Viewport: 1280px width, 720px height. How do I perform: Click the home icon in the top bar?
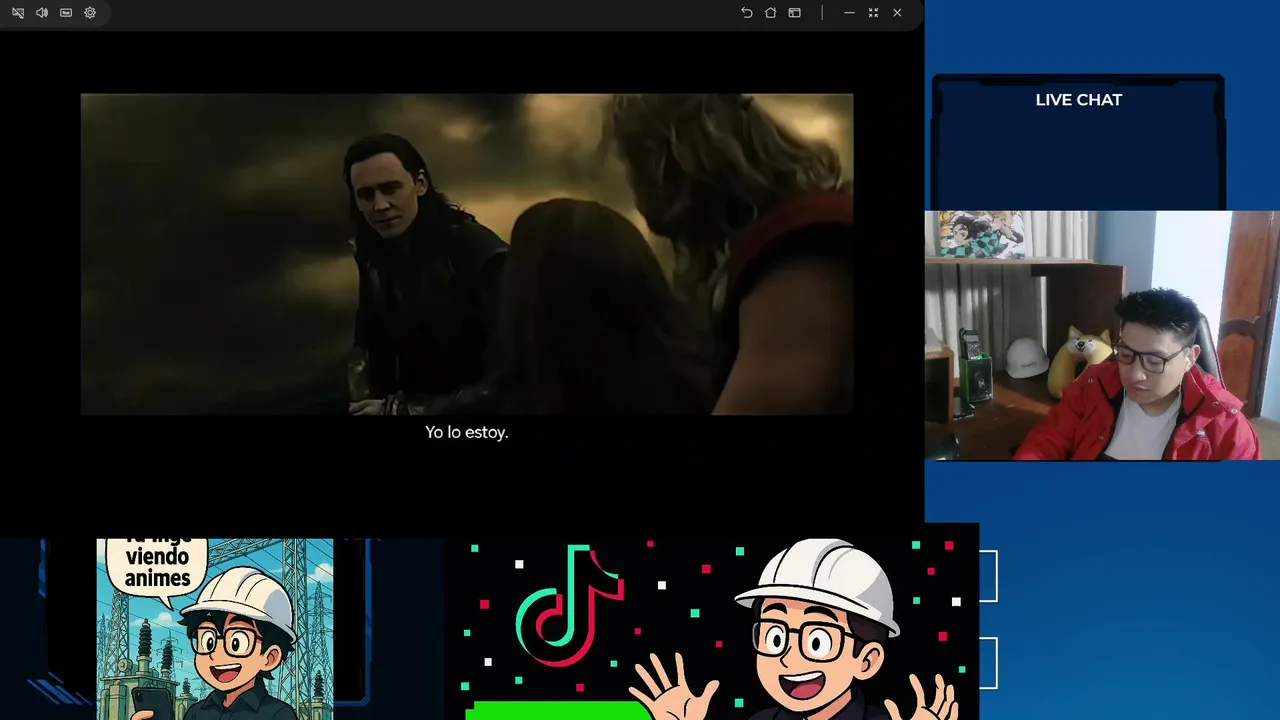[770, 13]
